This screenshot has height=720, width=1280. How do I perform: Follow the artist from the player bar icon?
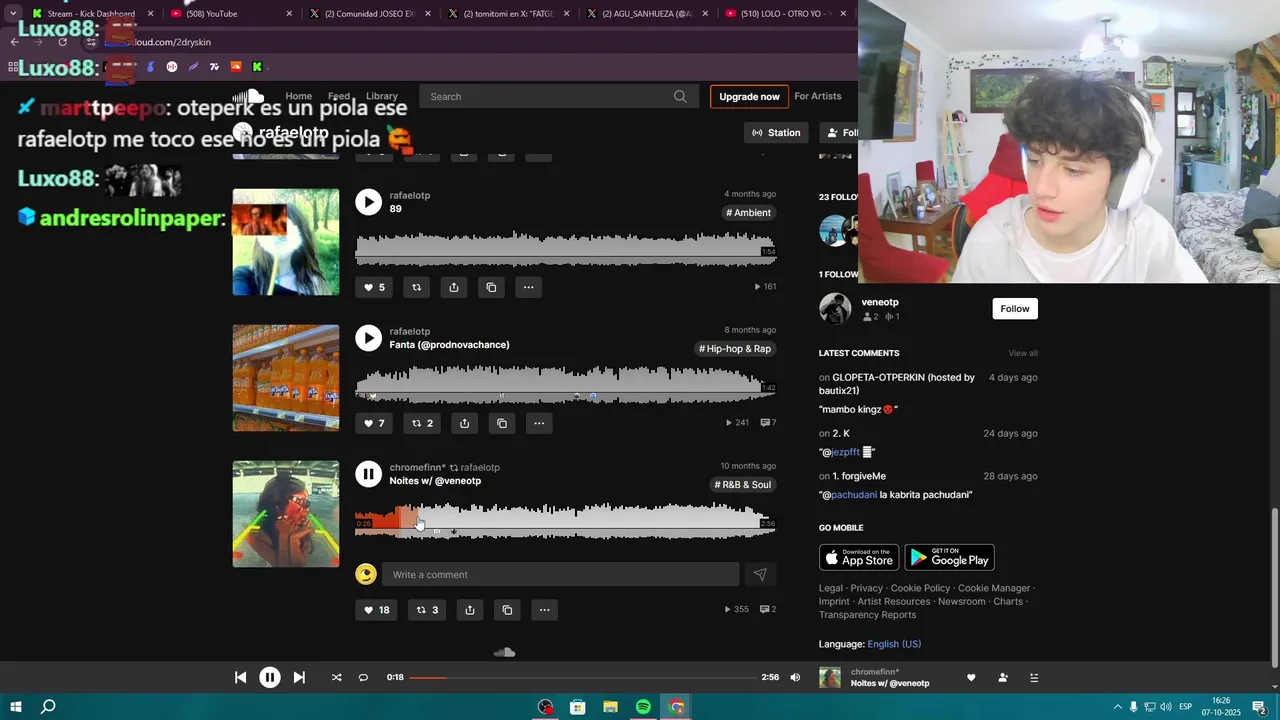(x=1003, y=677)
